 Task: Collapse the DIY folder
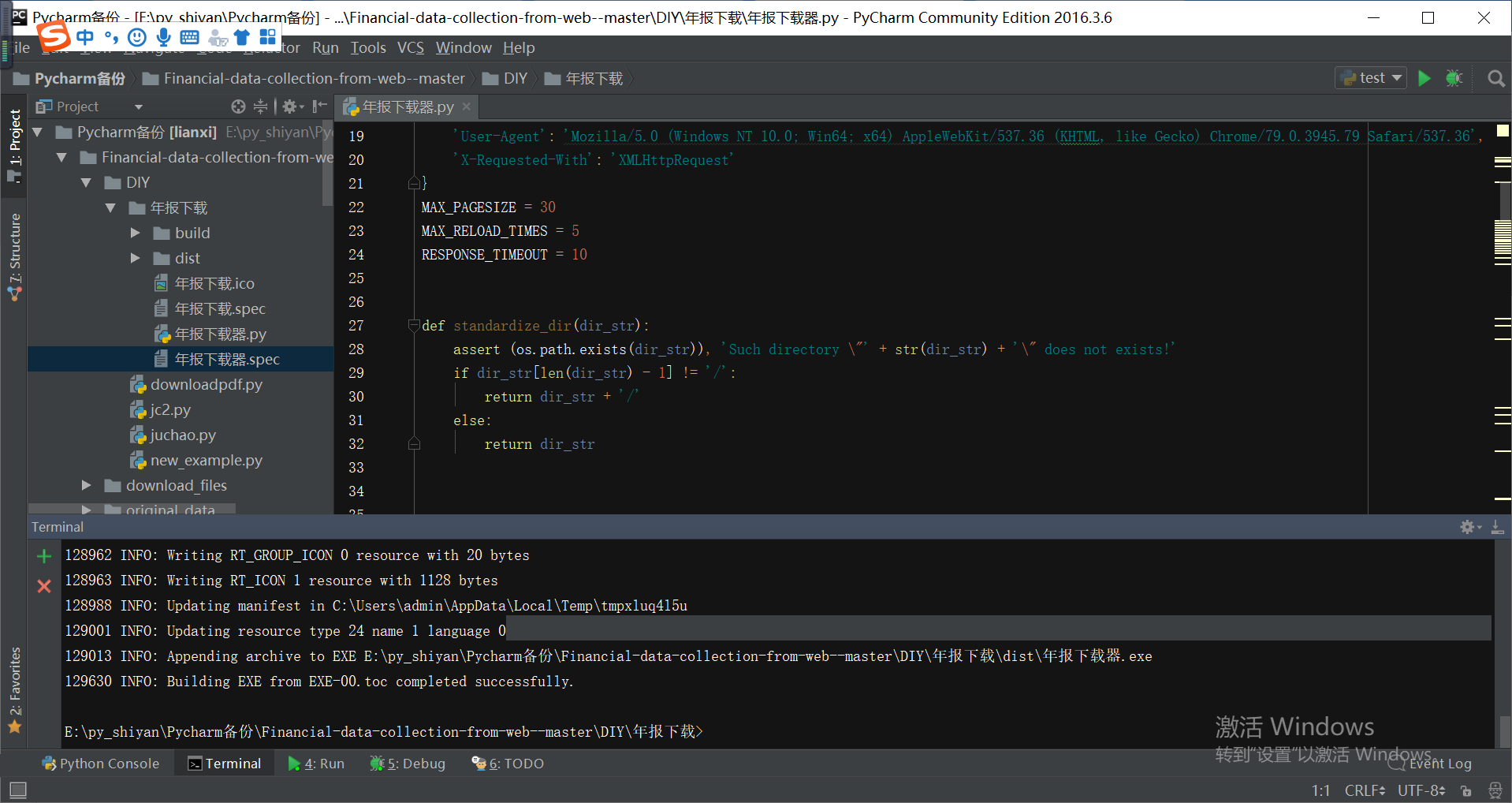pos(87,182)
